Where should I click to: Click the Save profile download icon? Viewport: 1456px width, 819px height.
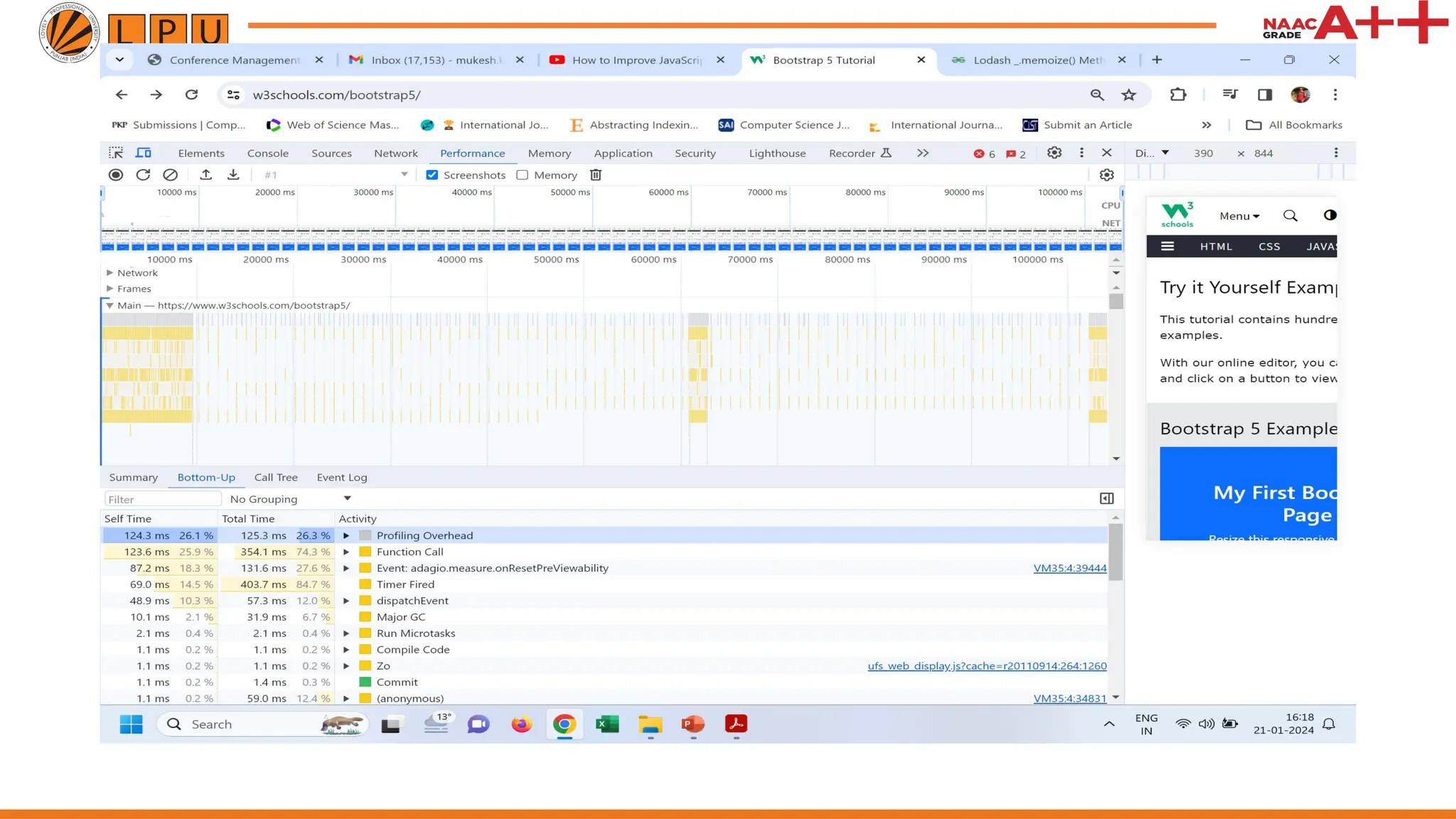pos(233,175)
